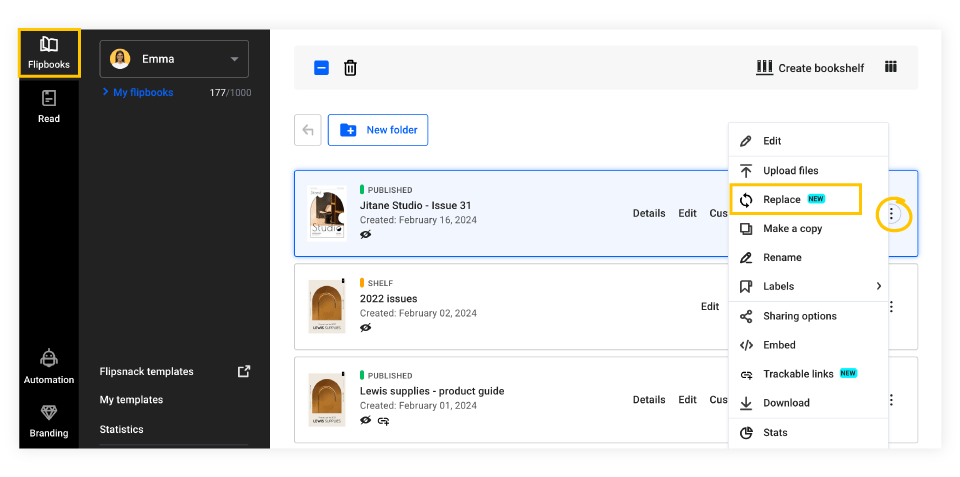Click the Create bookshelf button
The height and width of the screenshot is (477, 960).
point(810,68)
